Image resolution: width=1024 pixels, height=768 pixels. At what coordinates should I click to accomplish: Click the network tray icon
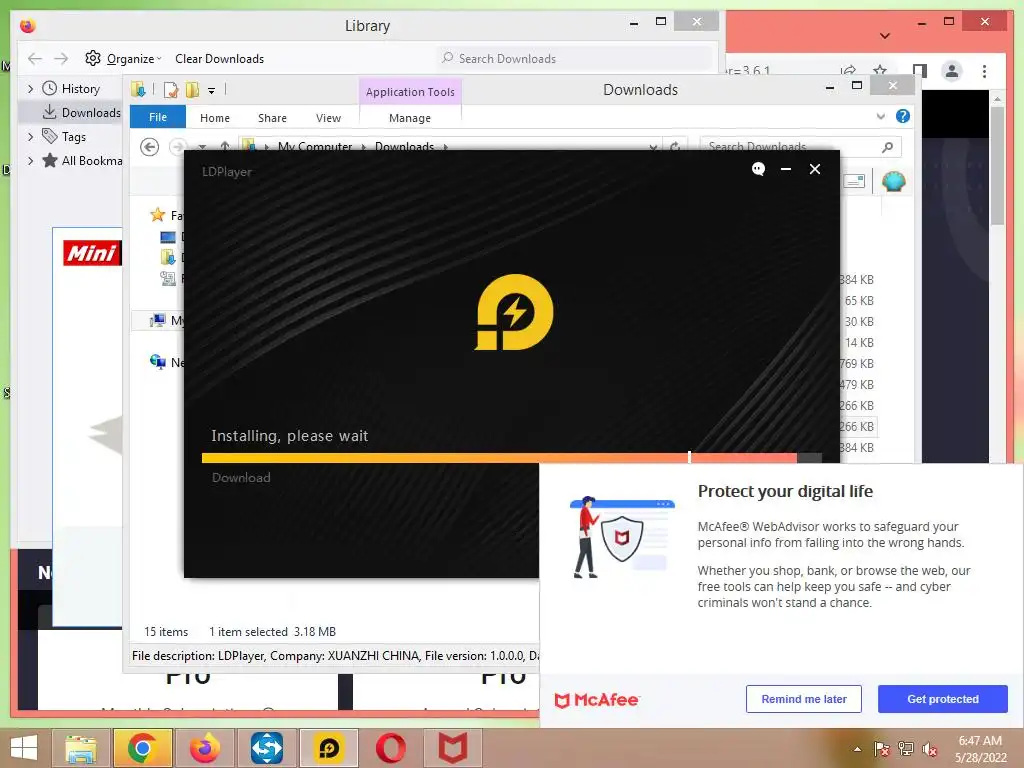(906, 749)
